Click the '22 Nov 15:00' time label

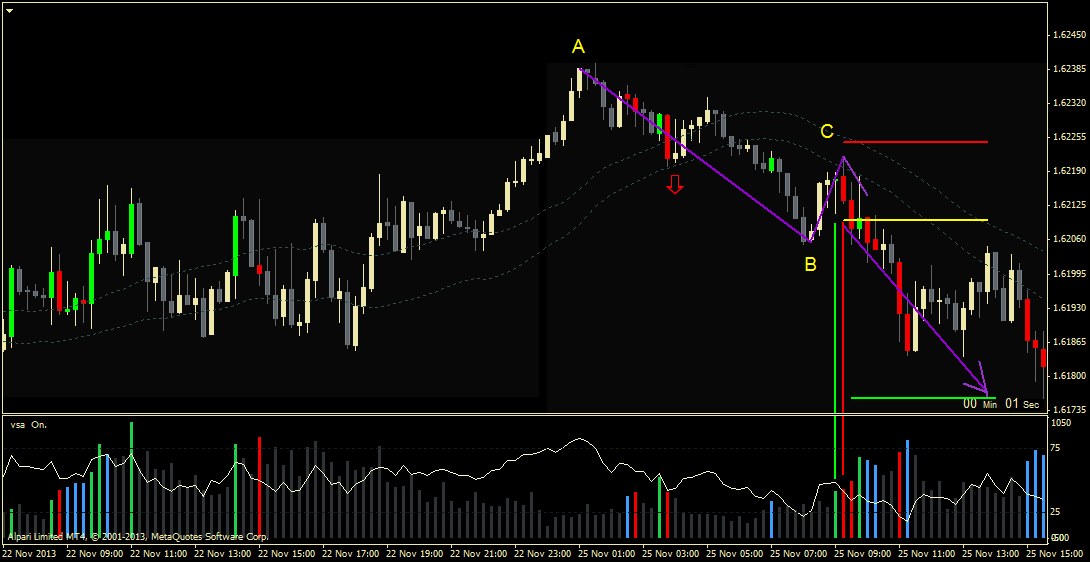(287, 554)
